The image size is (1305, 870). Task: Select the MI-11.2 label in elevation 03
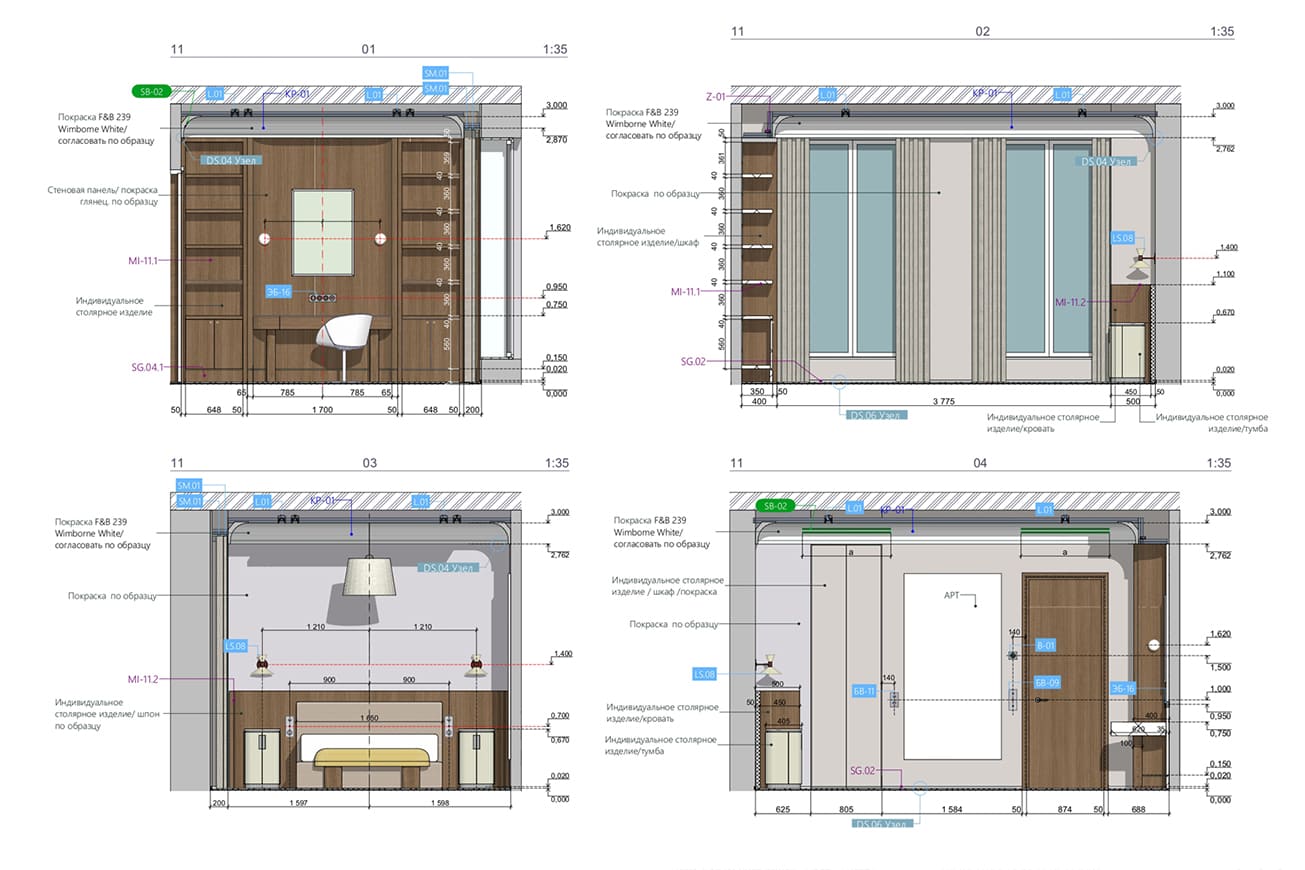coord(145,679)
